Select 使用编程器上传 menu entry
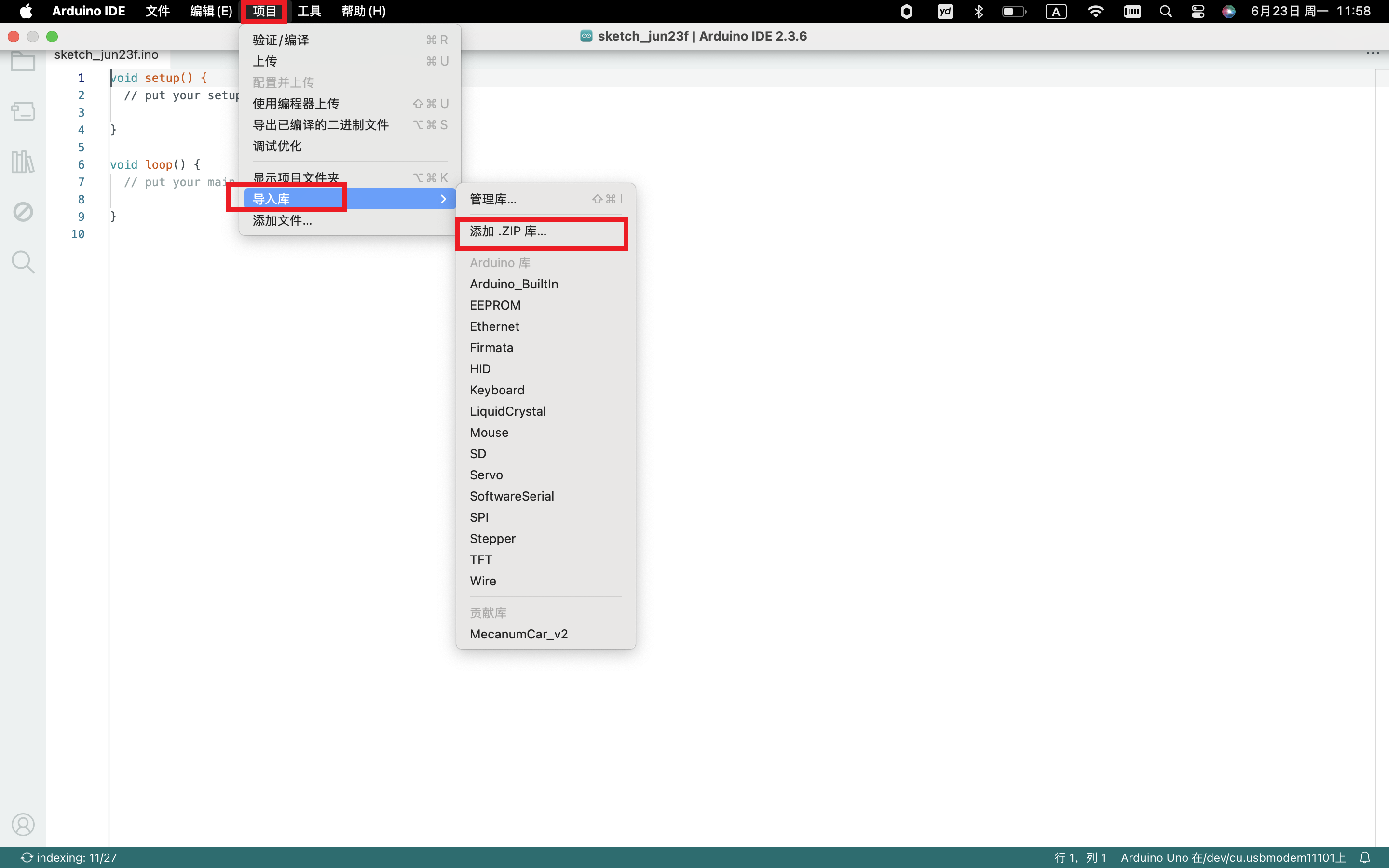The image size is (1389, 868). tap(350, 103)
